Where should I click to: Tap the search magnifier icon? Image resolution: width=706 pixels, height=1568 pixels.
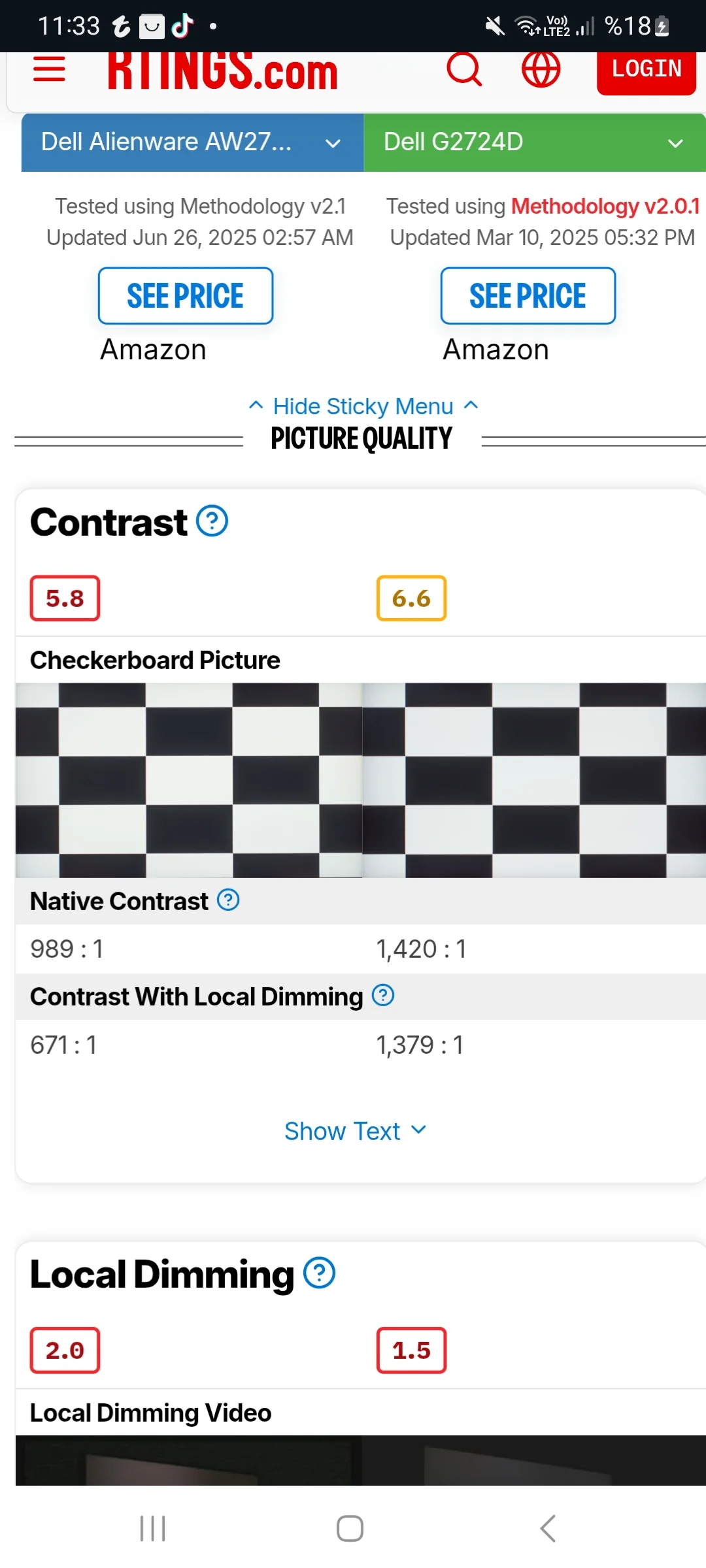(464, 69)
